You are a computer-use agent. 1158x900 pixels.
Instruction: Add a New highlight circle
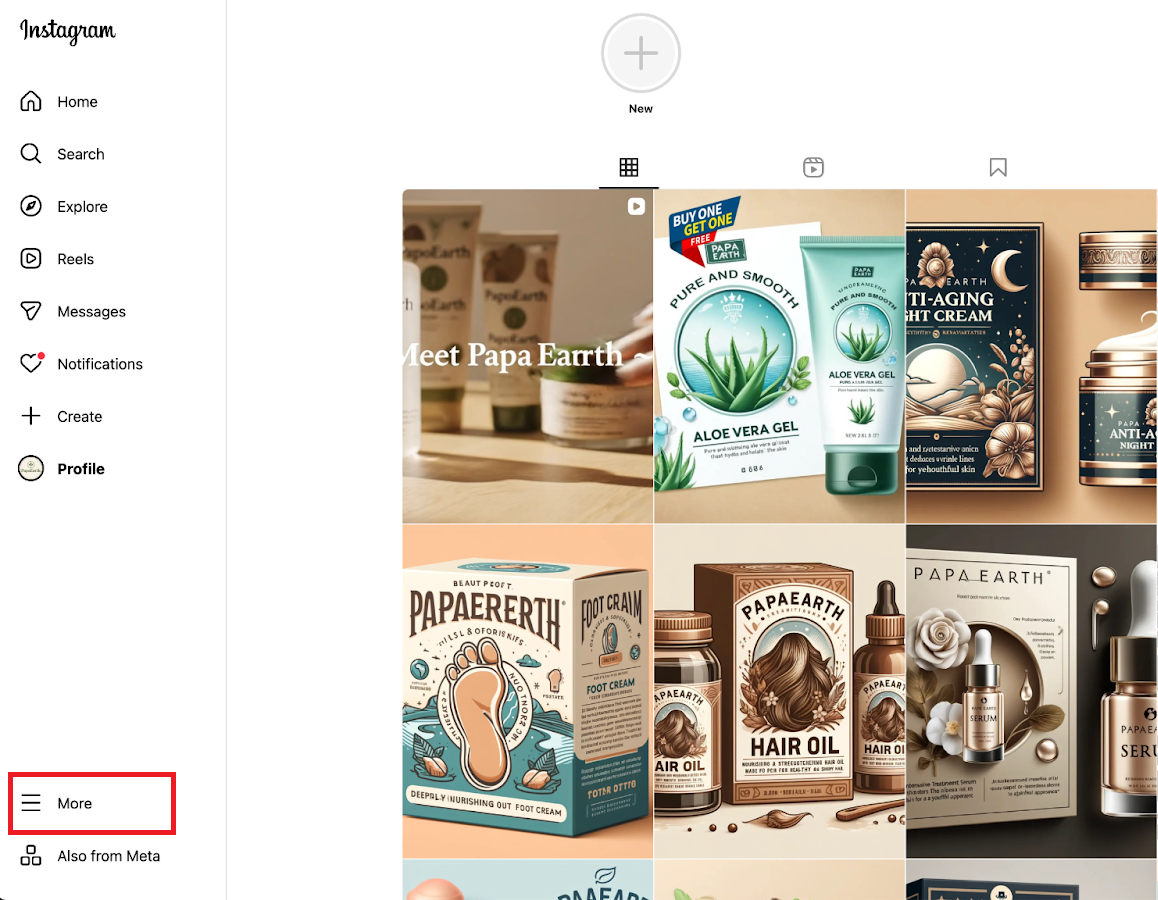click(x=640, y=53)
